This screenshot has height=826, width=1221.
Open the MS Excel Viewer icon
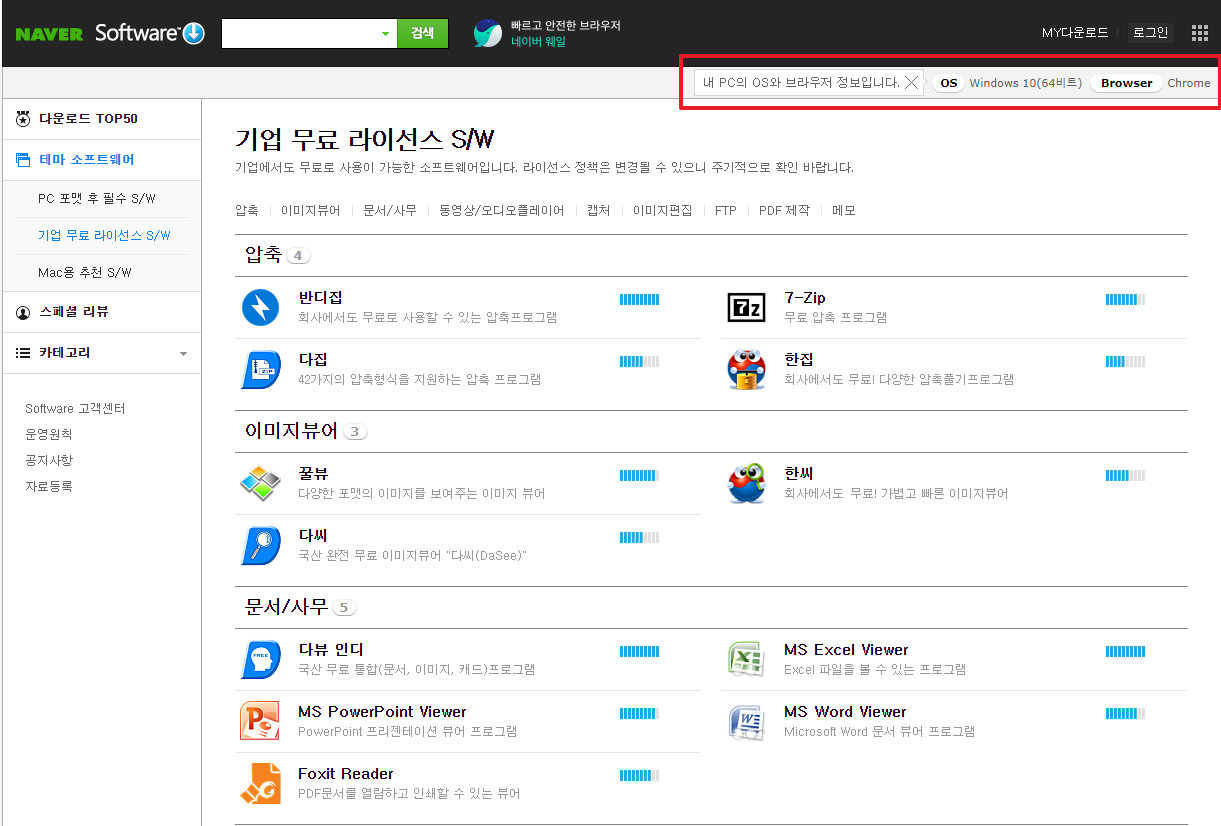tap(746, 659)
